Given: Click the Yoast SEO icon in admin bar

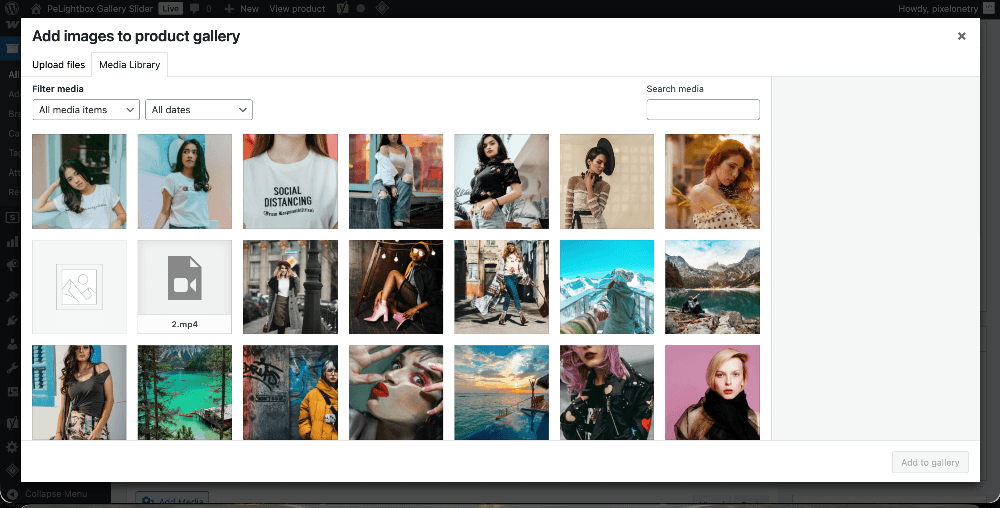Looking at the screenshot, I should [x=342, y=8].
